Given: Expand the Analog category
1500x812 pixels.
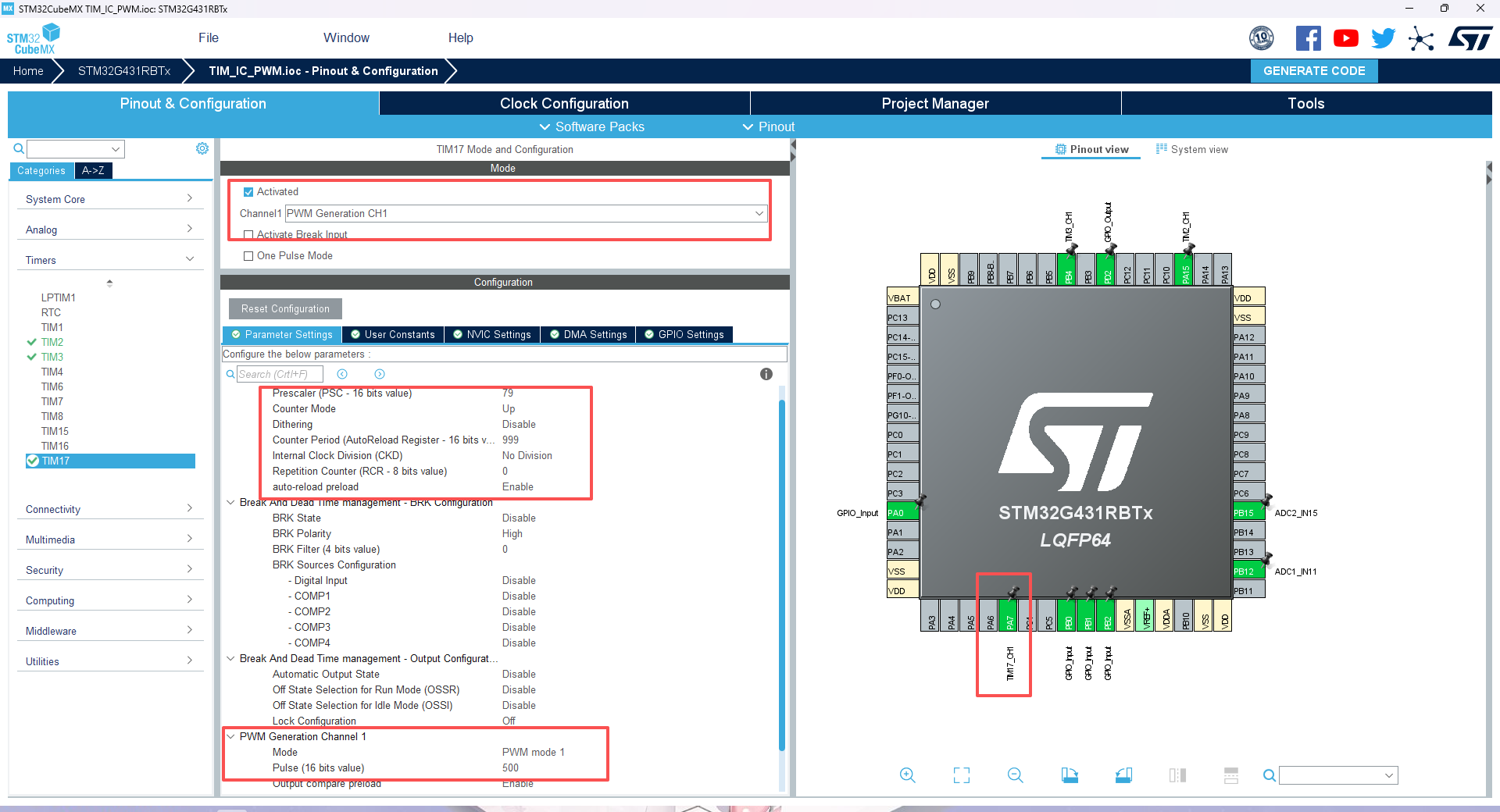Looking at the screenshot, I should pyautogui.click(x=109, y=230).
